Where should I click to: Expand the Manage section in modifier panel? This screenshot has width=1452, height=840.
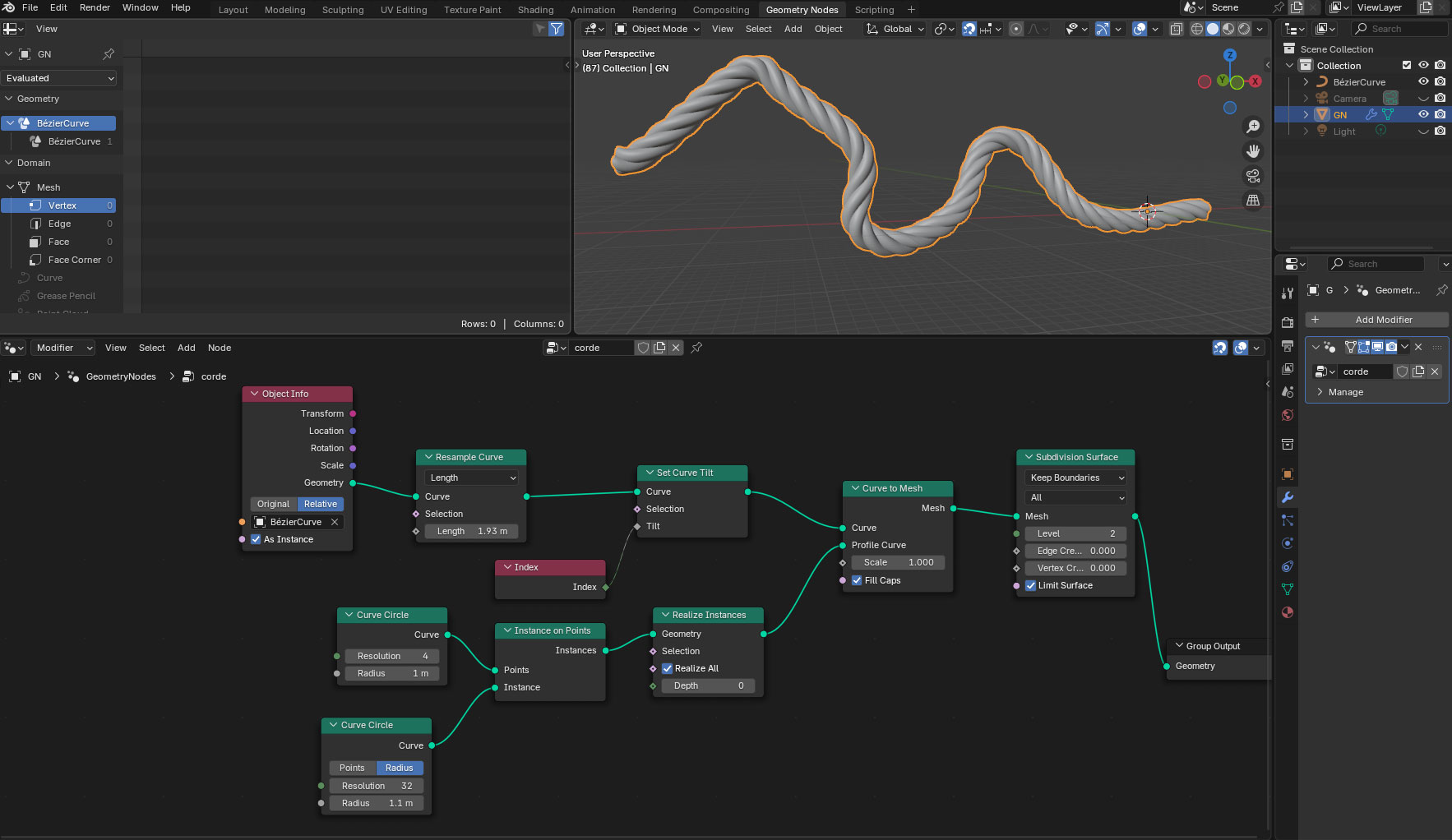pos(1345,392)
